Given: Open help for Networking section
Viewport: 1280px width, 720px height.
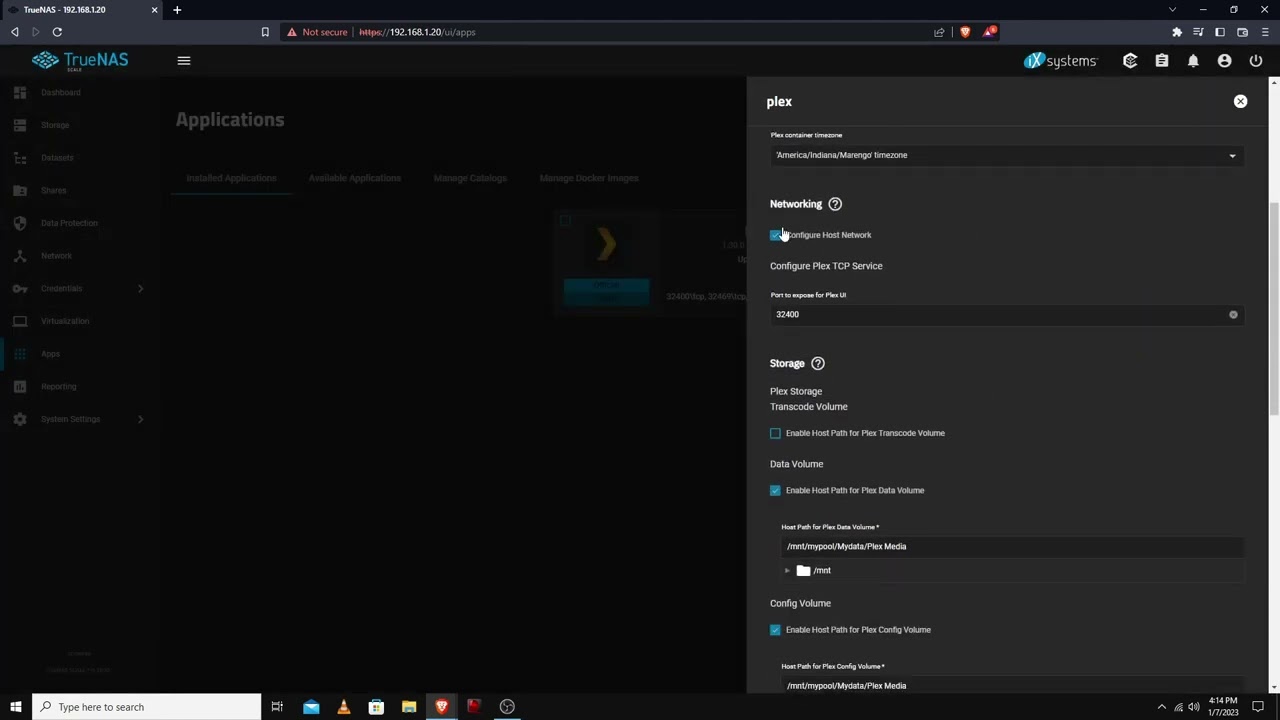Looking at the screenshot, I should [x=835, y=204].
